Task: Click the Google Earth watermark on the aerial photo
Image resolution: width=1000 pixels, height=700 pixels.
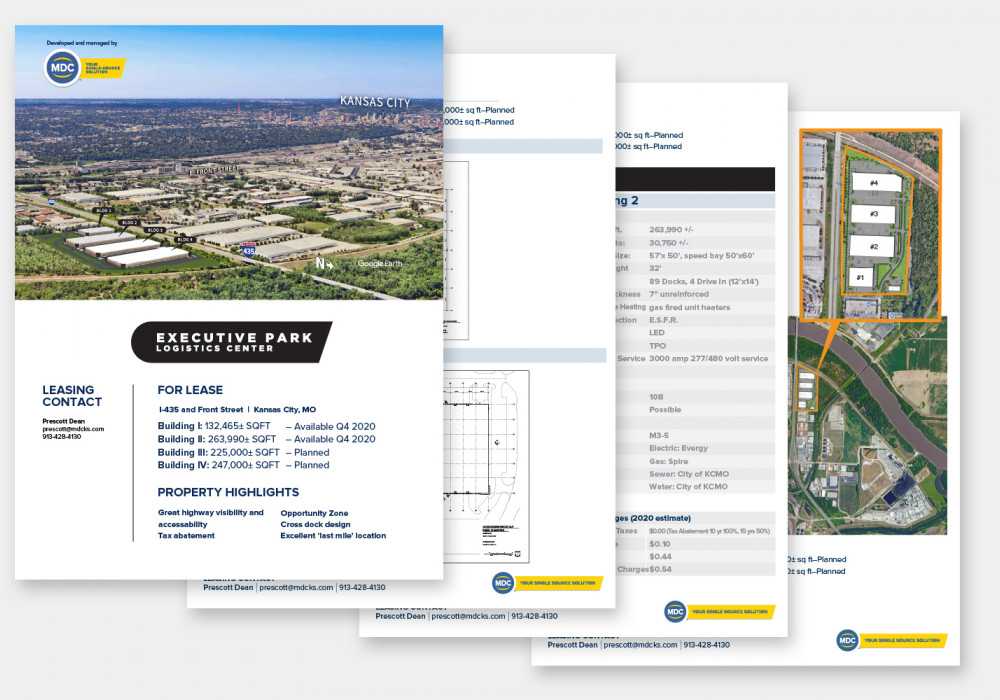Action: (384, 264)
